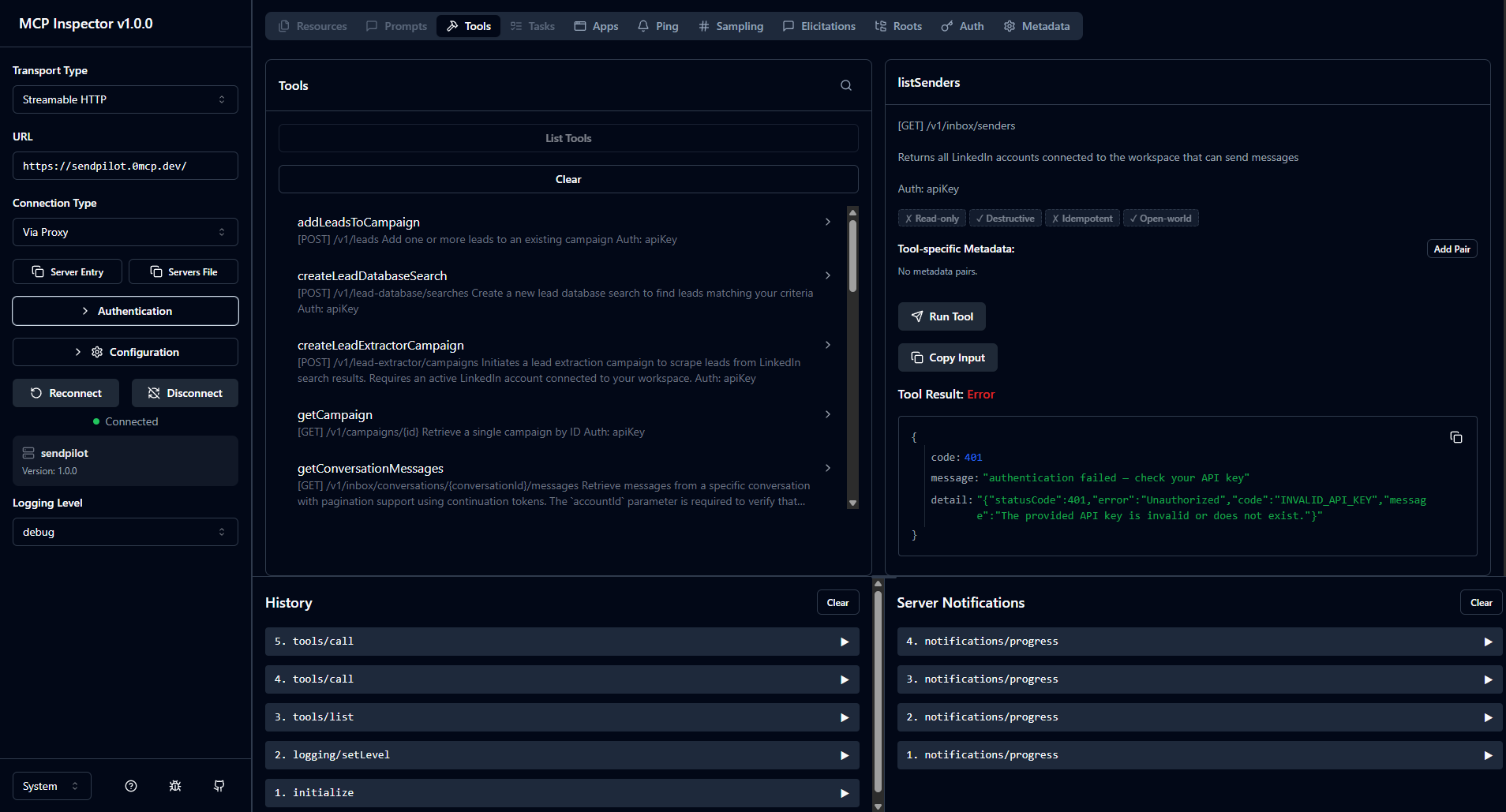Expand history entry 5. tools/call arrow
The width and height of the screenshot is (1506, 812).
pos(844,642)
